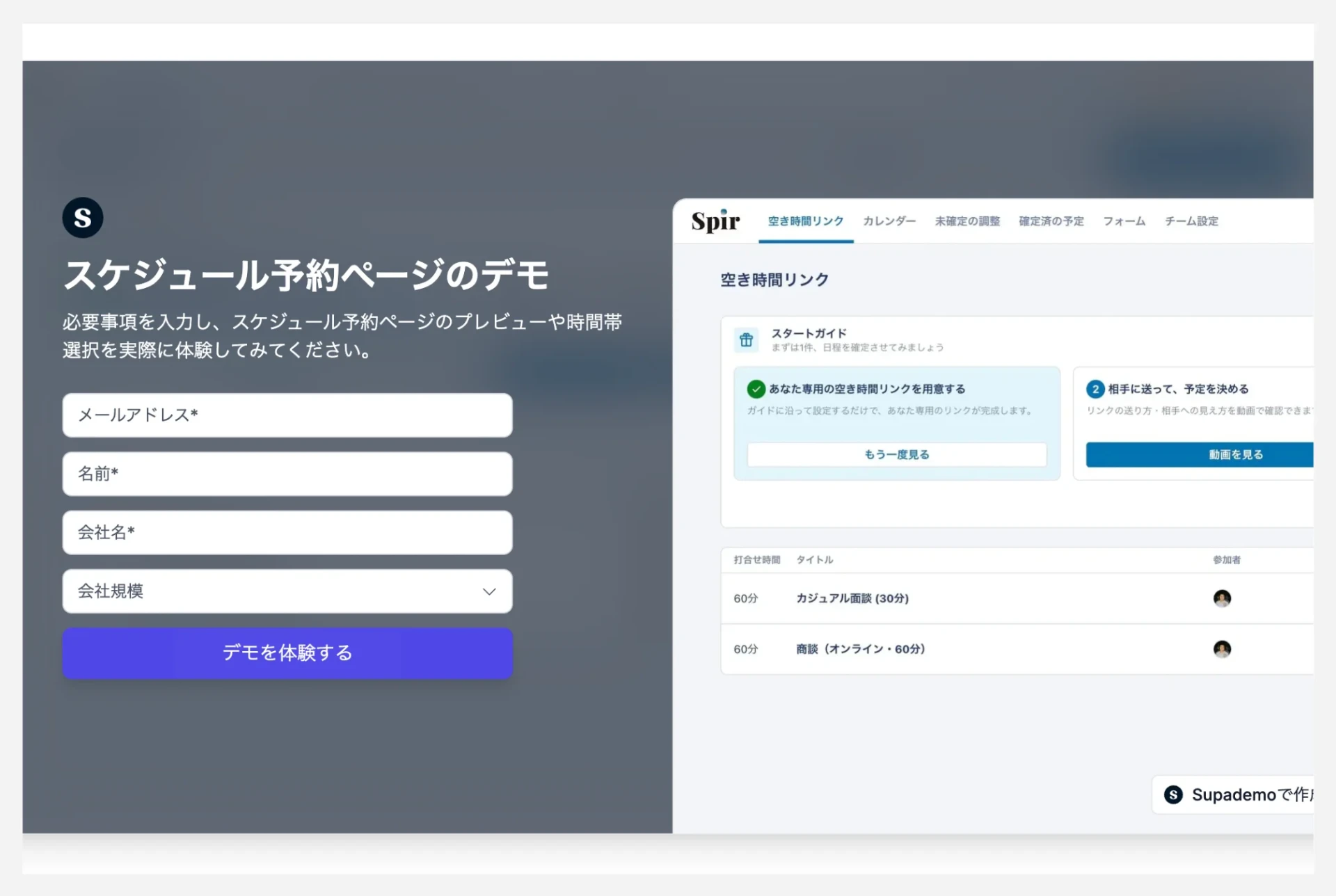Open the カレンダー tab

click(889, 221)
